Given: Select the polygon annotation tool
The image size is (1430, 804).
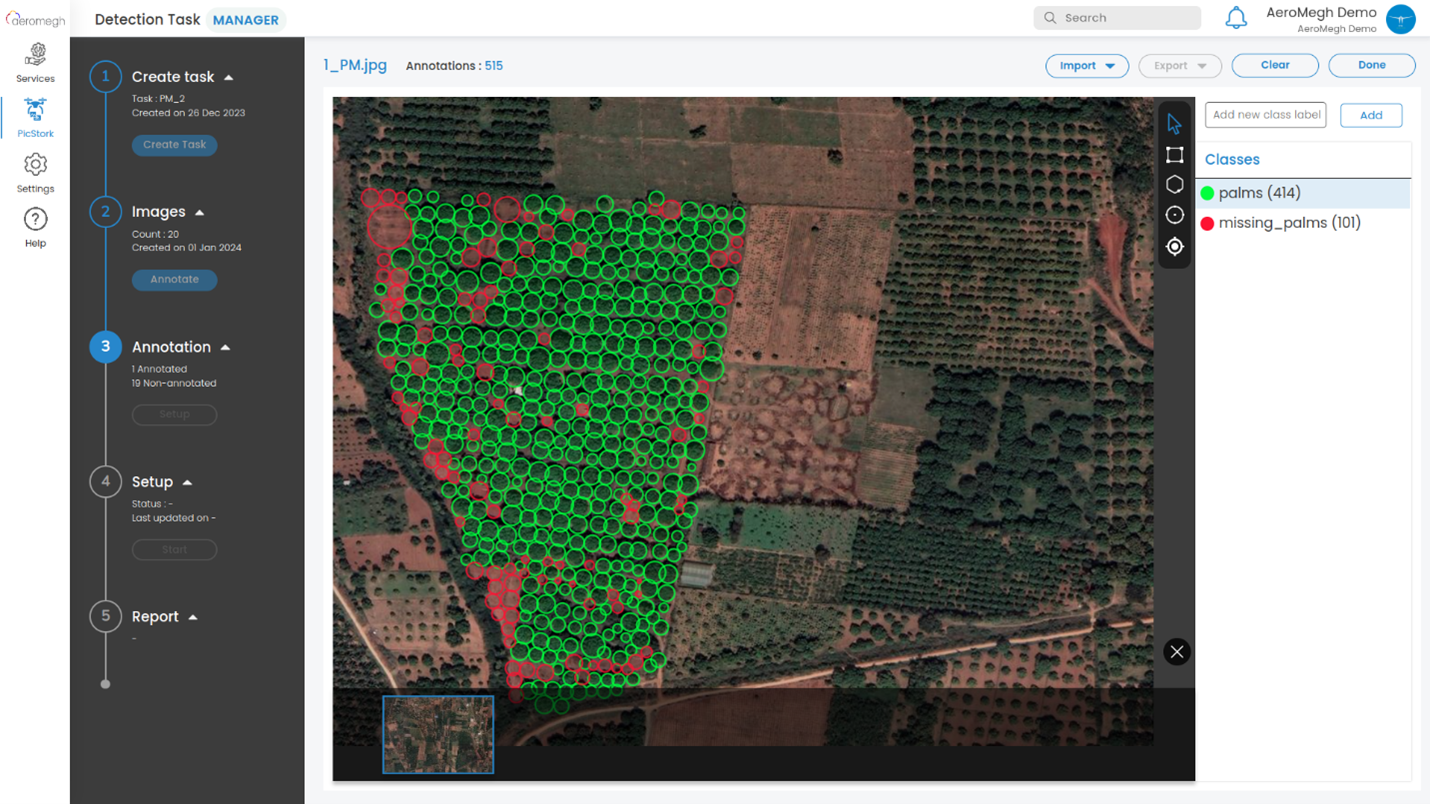Looking at the screenshot, I should pos(1174,185).
